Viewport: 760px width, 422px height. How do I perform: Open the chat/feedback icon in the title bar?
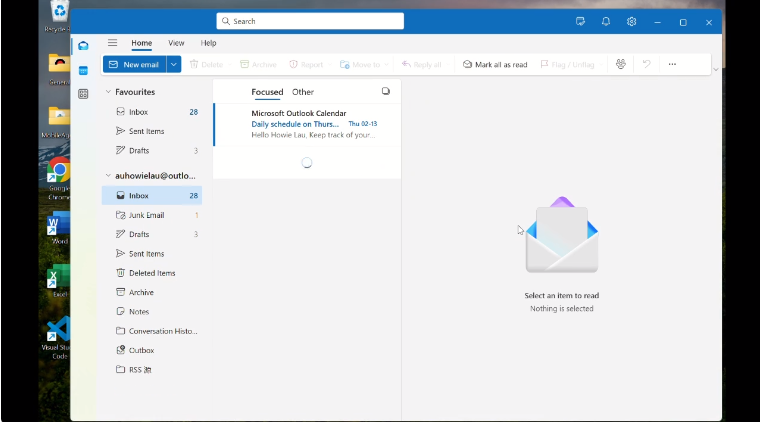[x=580, y=21]
